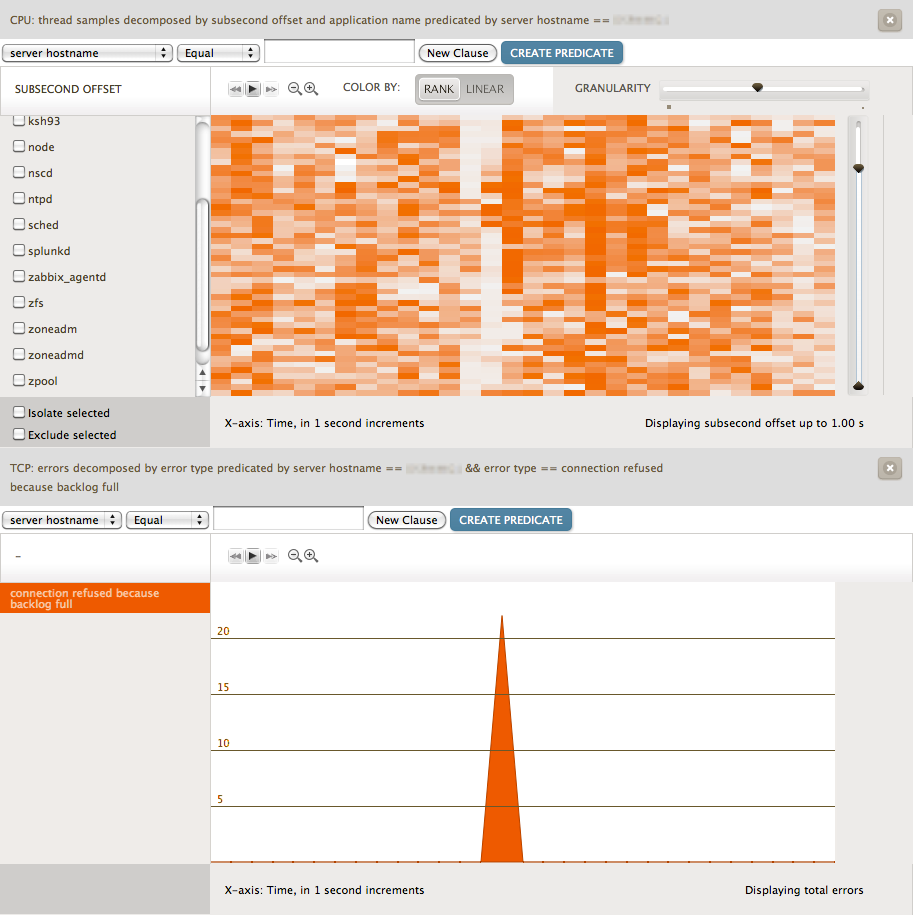This screenshot has width=913, height=915.
Task: Click New Clause in the TCP panel
Action: point(406,520)
